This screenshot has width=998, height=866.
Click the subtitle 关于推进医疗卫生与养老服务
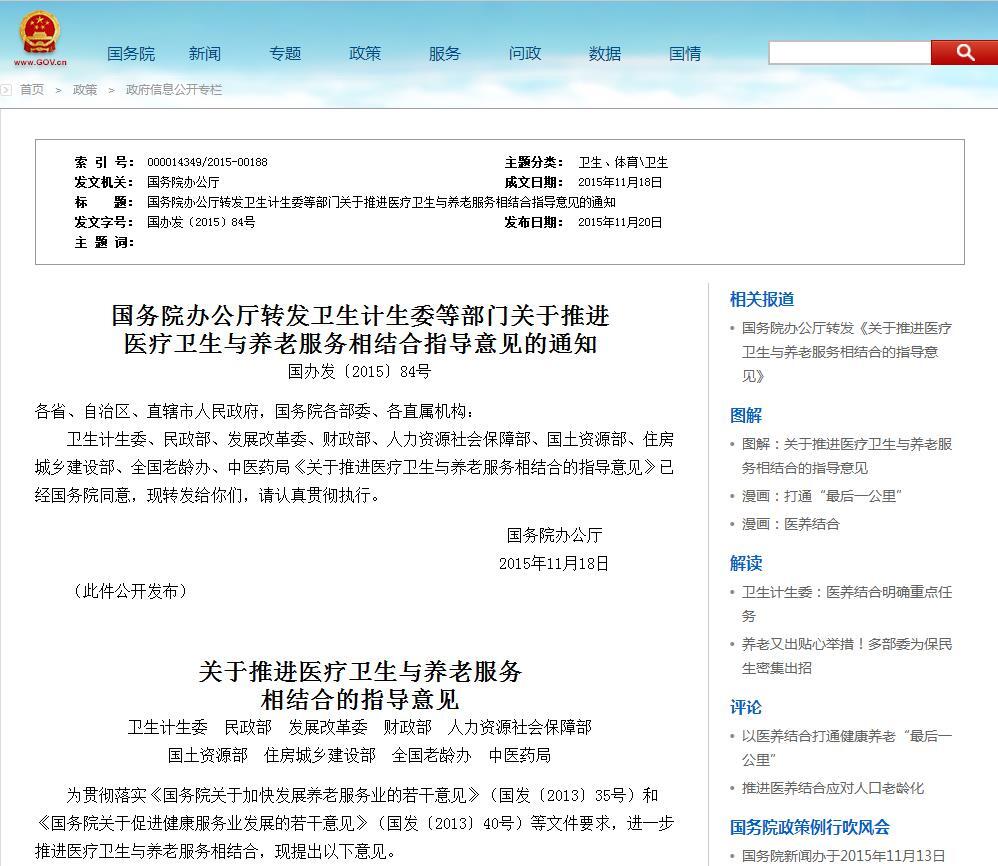(x=360, y=671)
